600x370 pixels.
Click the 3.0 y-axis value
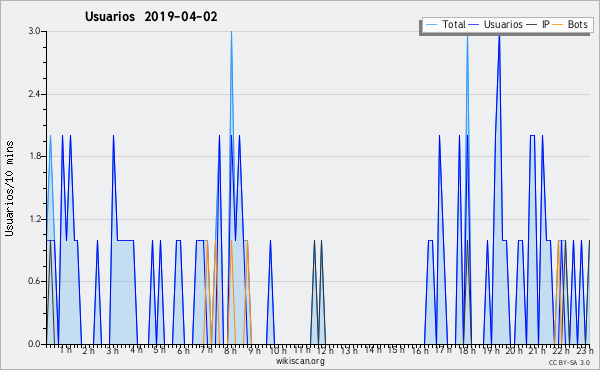pyautogui.click(x=34, y=31)
